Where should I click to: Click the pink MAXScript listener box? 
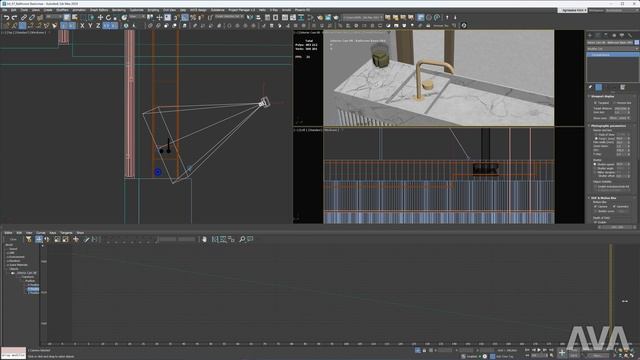coord(13,351)
